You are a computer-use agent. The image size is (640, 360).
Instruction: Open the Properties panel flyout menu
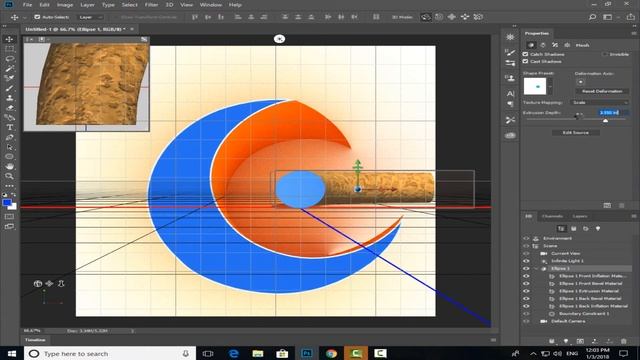pos(633,33)
